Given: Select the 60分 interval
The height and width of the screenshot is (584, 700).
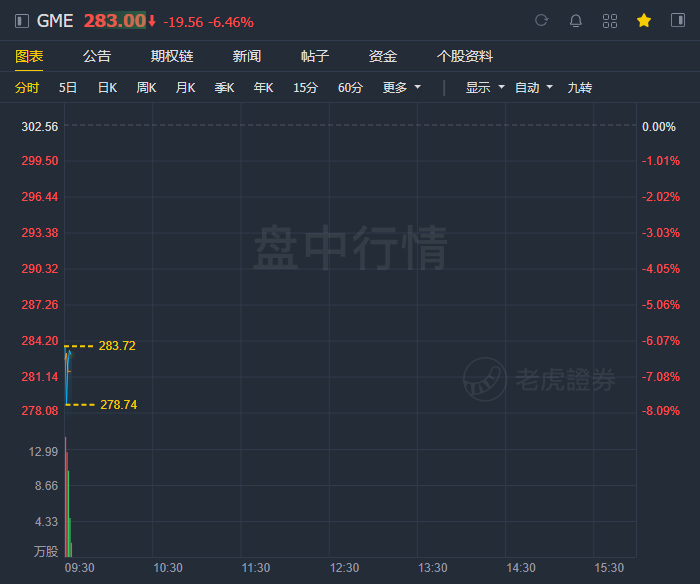Looking at the screenshot, I should pos(350,88).
